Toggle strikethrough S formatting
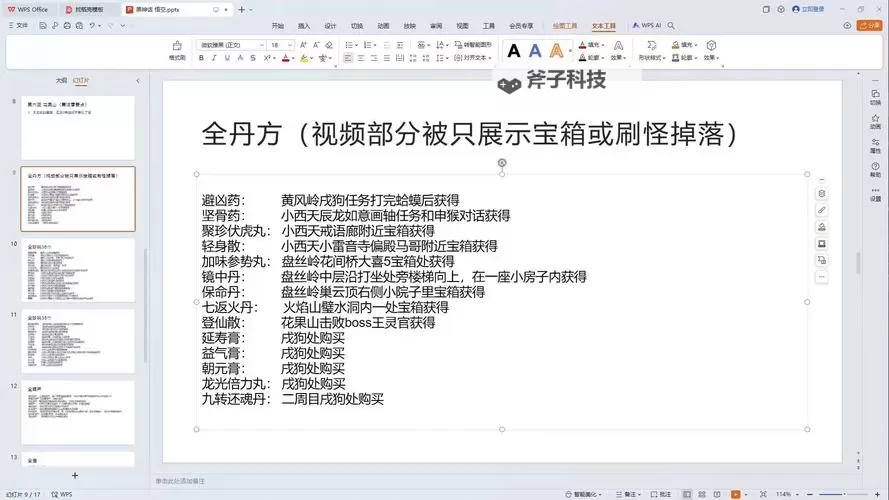The width and height of the screenshot is (889, 500). tap(253, 58)
